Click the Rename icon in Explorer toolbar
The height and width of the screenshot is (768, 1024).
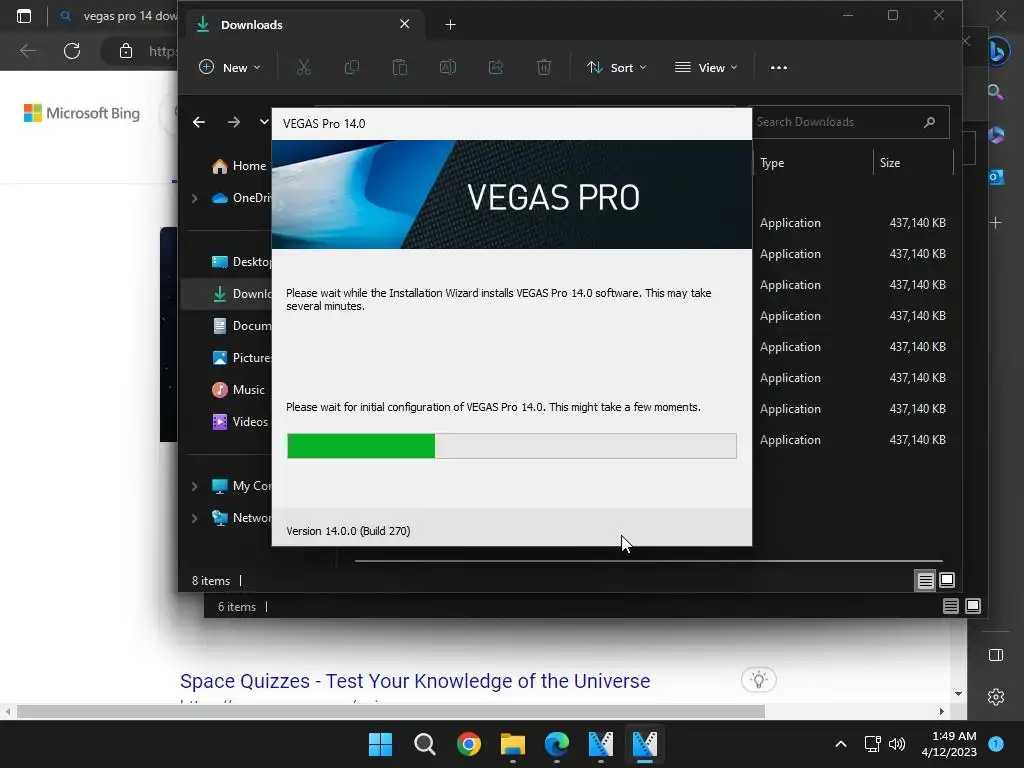coord(448,67)
